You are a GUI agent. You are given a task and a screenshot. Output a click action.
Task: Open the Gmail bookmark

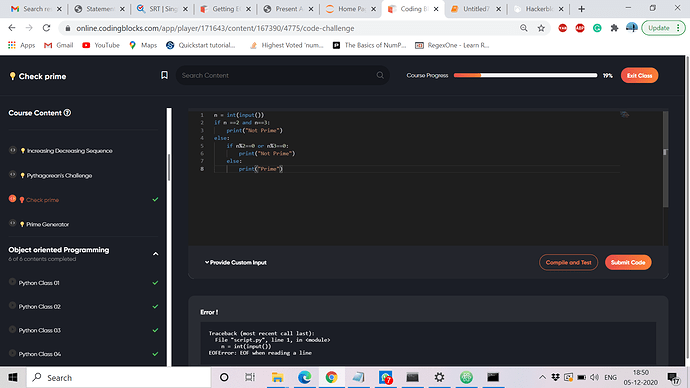click(59, 45)
